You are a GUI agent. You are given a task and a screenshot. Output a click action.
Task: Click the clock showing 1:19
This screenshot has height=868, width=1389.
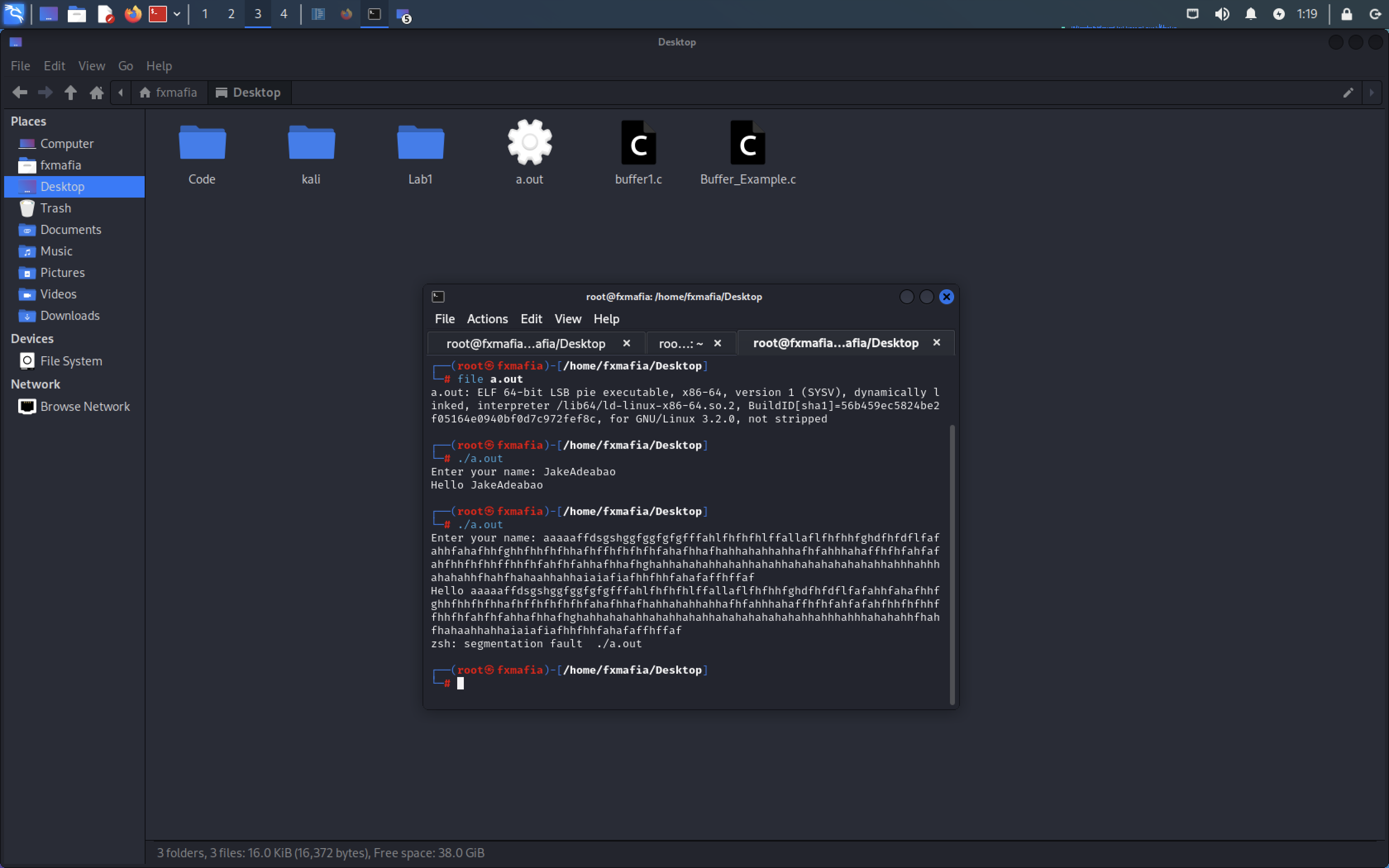tap(1307, 14)
